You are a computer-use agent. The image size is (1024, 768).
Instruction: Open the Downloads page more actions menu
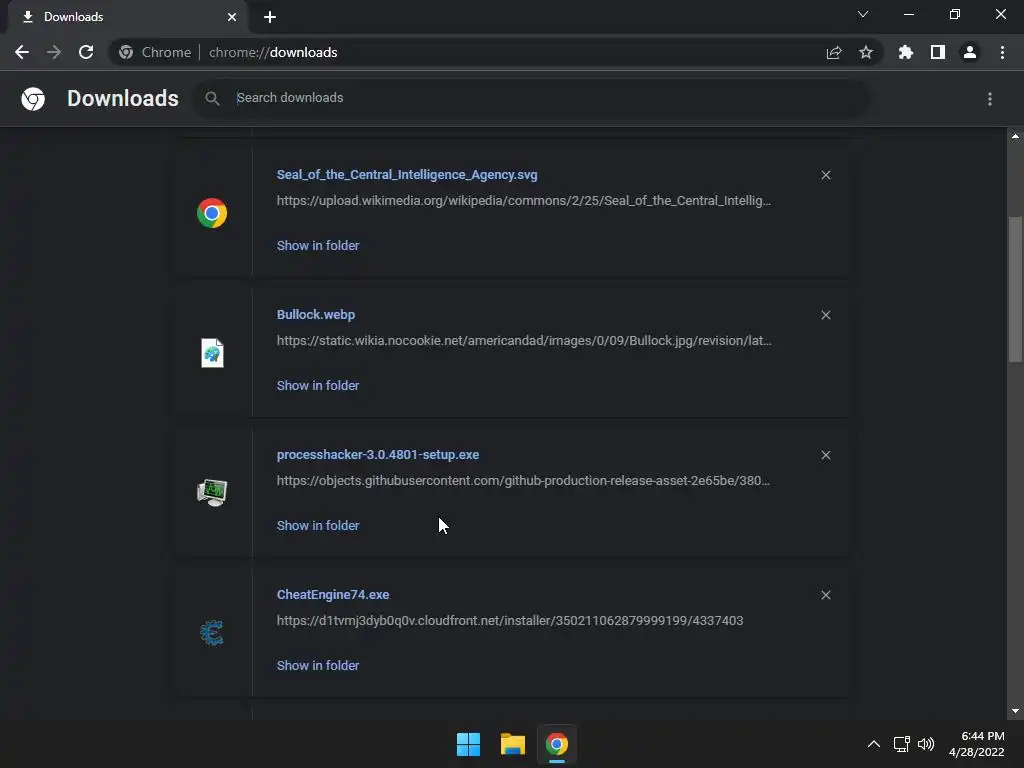[x=990, y=99]
